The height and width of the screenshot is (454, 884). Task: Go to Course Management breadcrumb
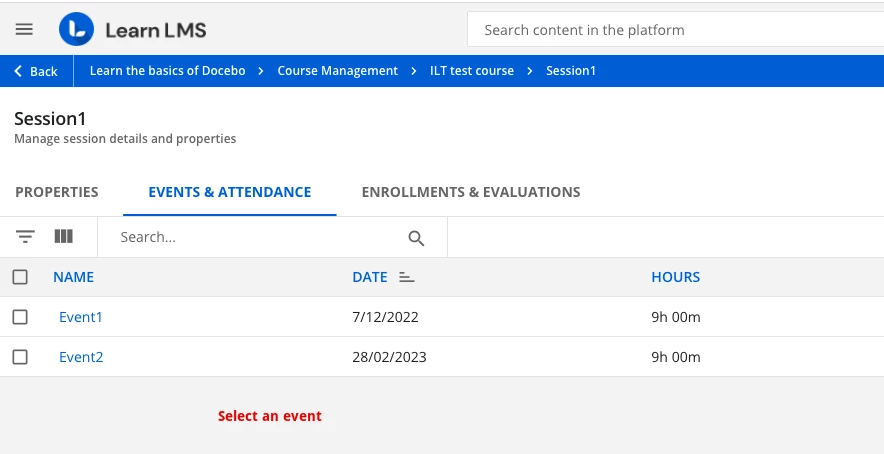(337, 71)
